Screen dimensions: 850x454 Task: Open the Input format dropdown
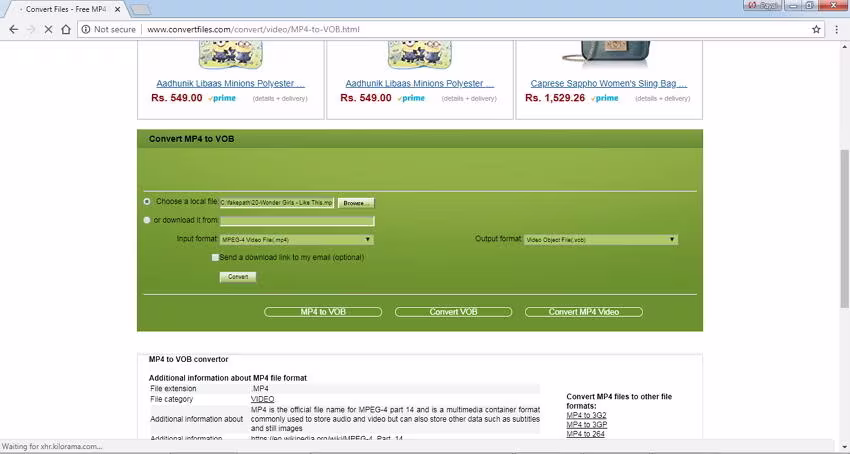click(x=297, y=240)
